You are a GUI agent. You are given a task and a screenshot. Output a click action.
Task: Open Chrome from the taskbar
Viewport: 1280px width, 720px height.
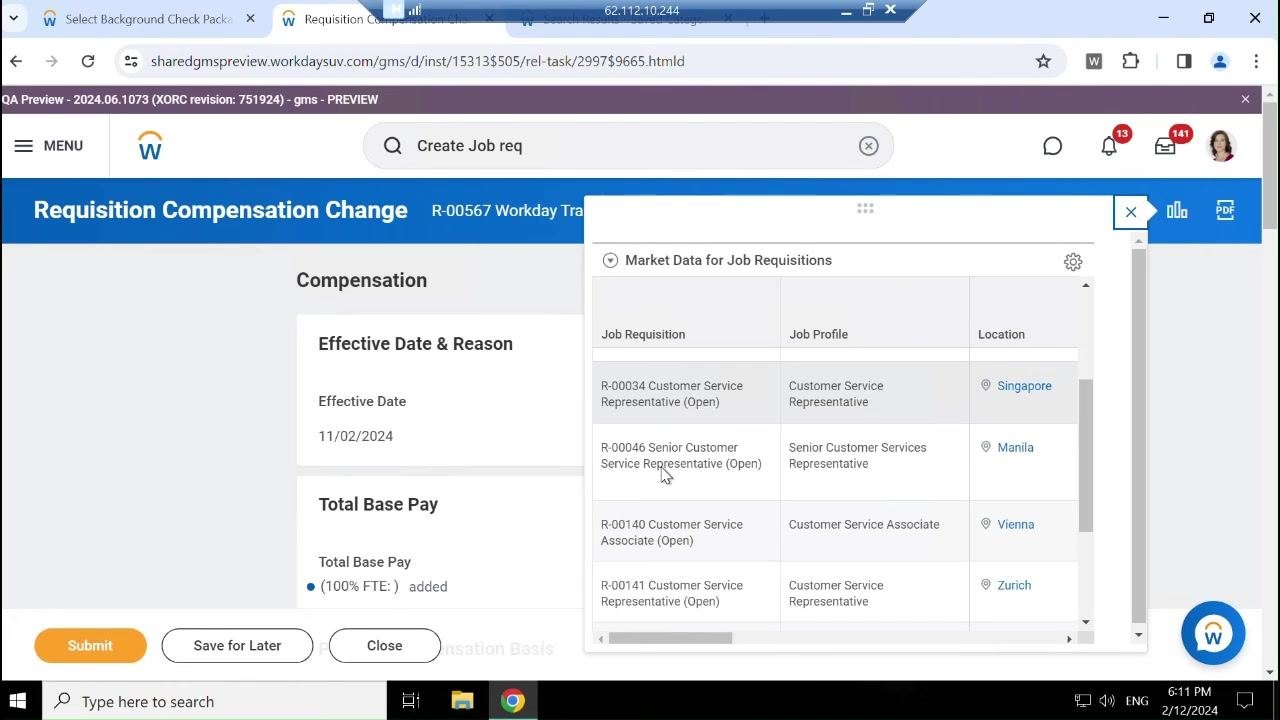pos(513,701)
